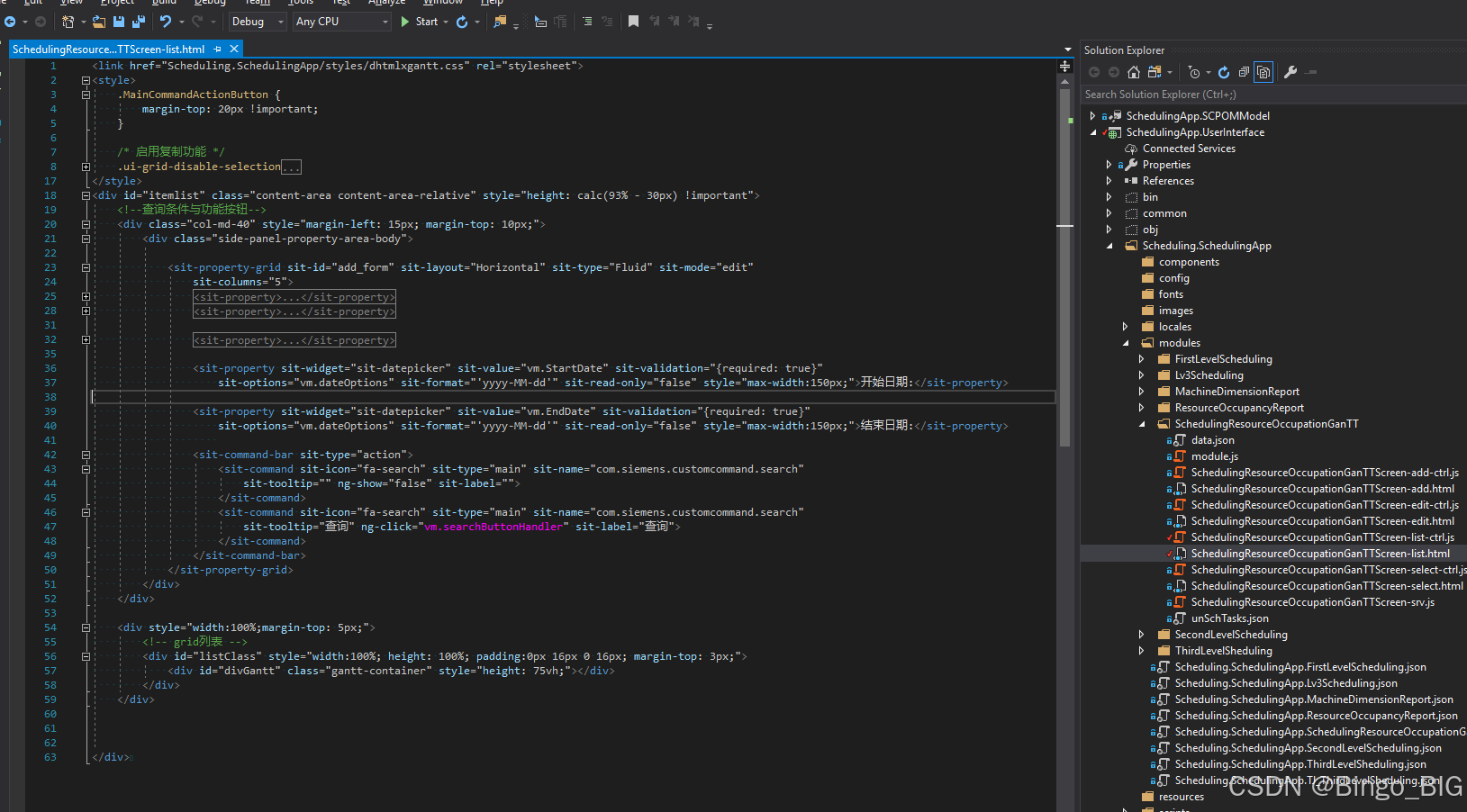Click the Solution Explorer Home icon

(1134, 72)
